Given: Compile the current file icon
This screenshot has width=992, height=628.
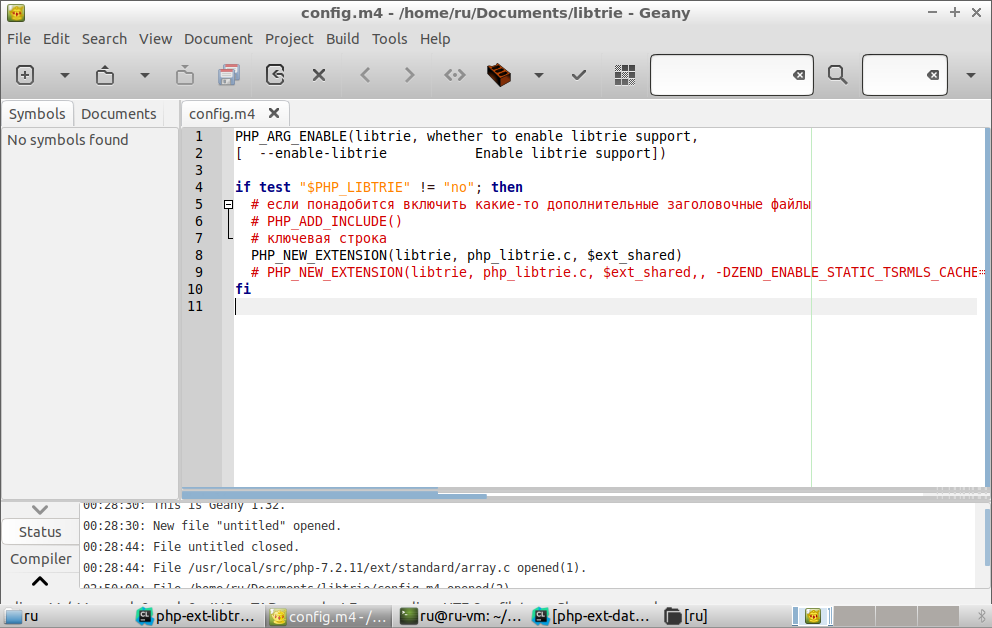Looking at the screenshot, I should [x=454, y=75].
